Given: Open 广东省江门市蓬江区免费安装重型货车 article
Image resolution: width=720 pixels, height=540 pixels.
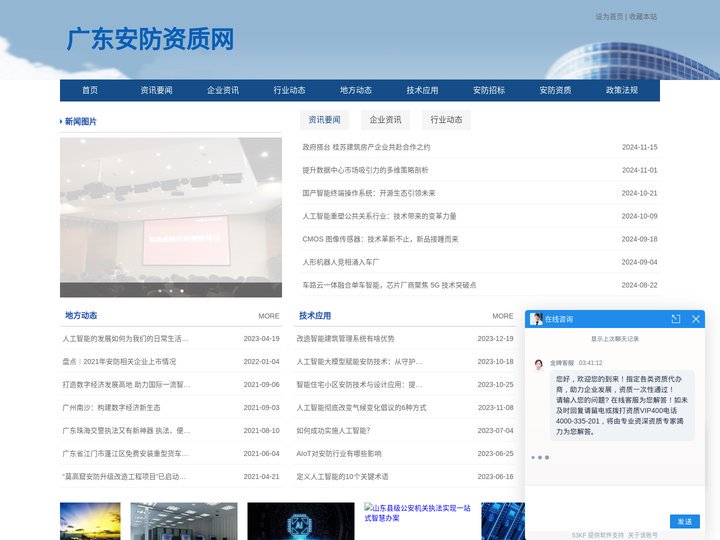Looking at the screenshot, I should pos(125,454).
